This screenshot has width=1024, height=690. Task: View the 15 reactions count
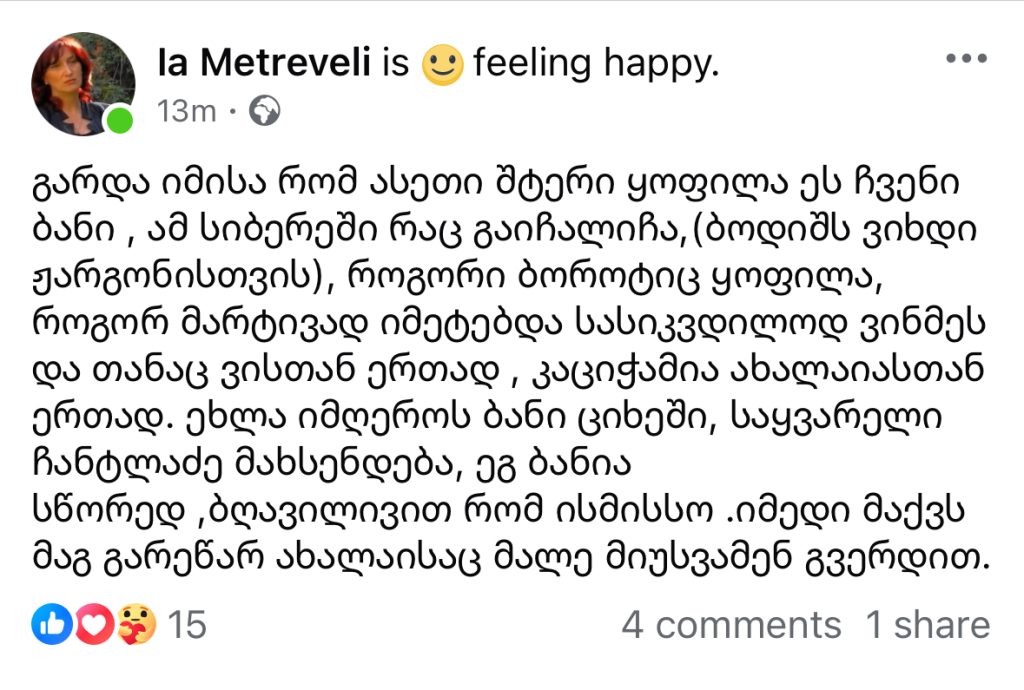tap(186, 626)
